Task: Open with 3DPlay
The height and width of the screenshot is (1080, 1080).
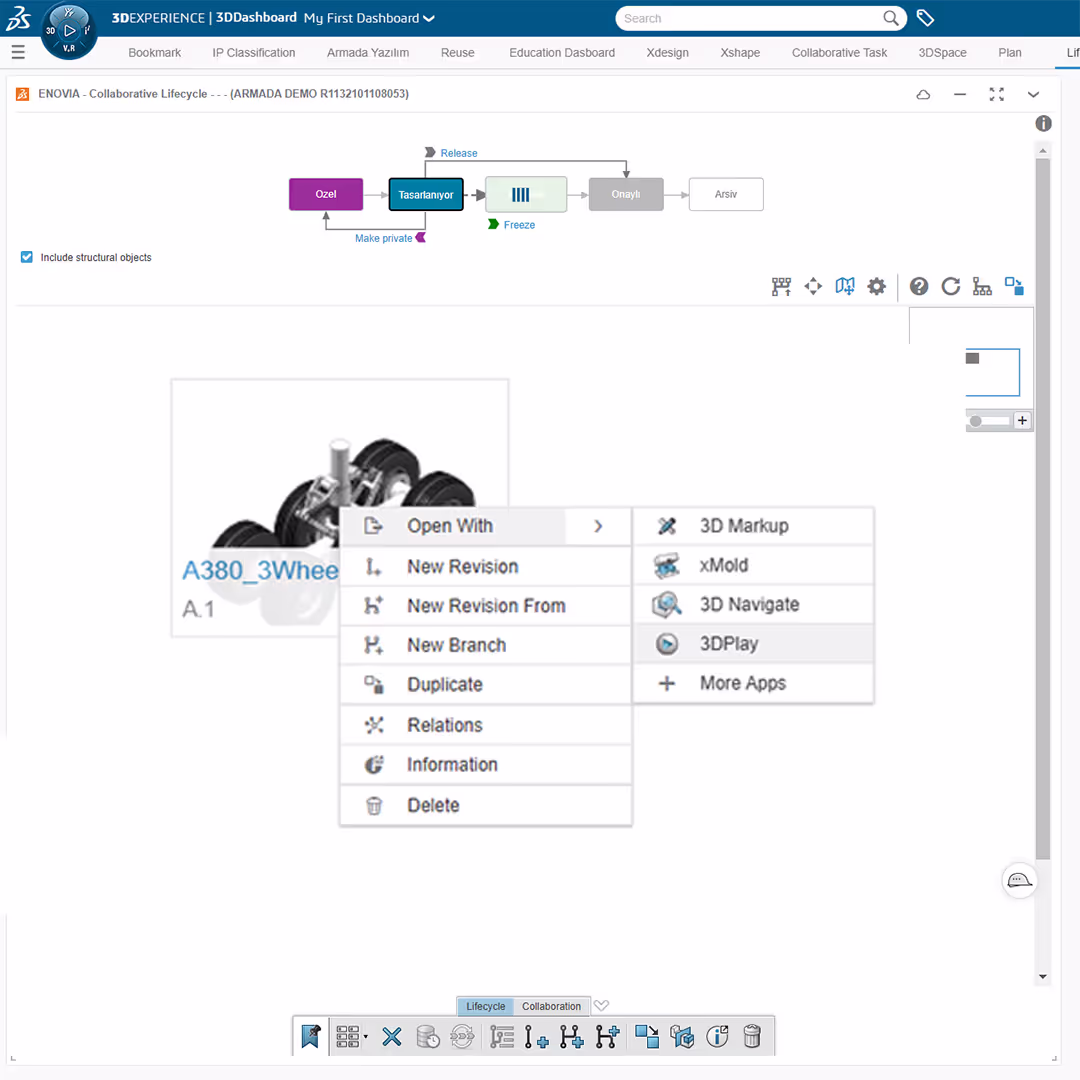Action: [753, 644]
